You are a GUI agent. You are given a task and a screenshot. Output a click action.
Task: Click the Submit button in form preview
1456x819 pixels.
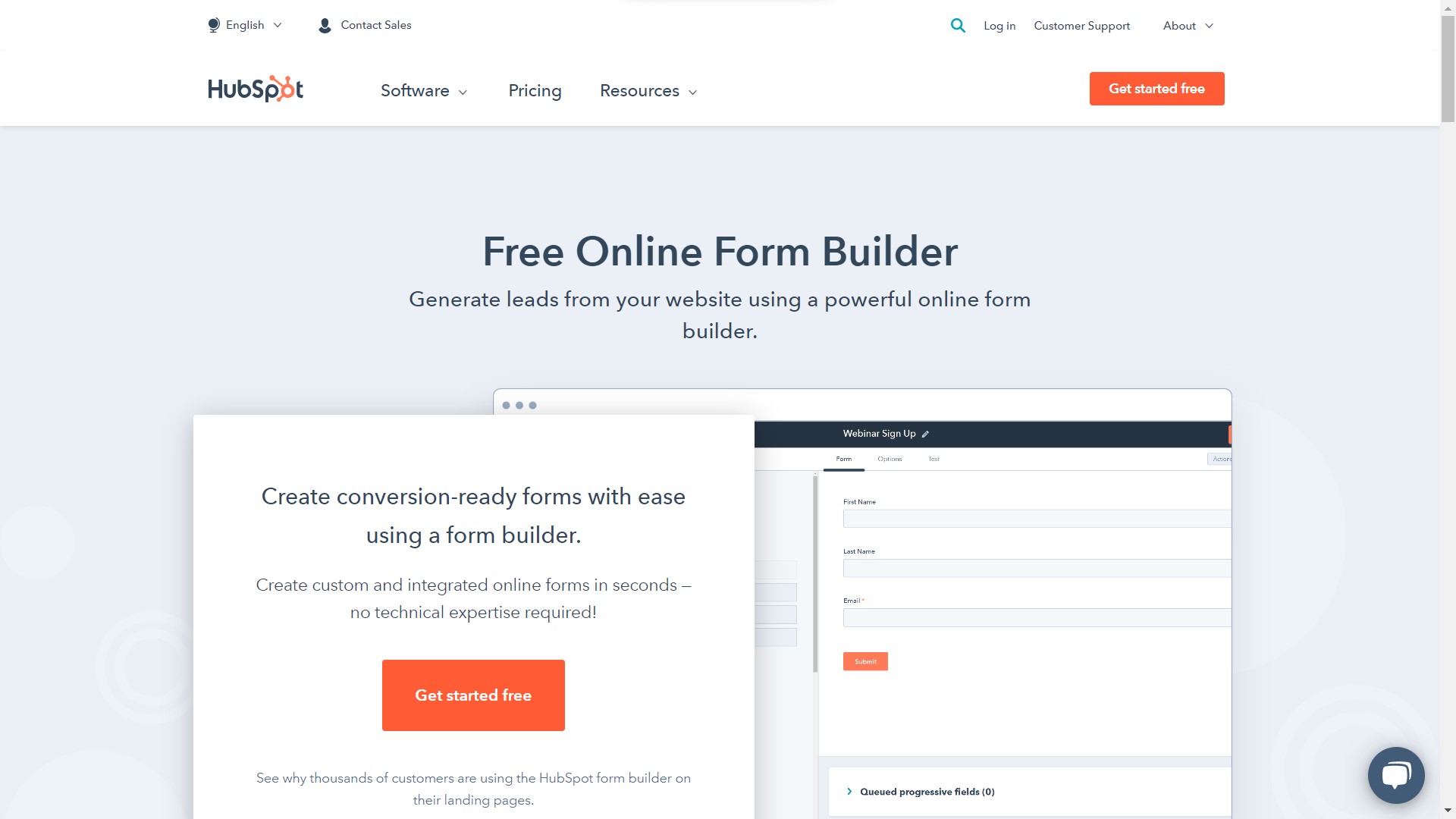[865, 661]
